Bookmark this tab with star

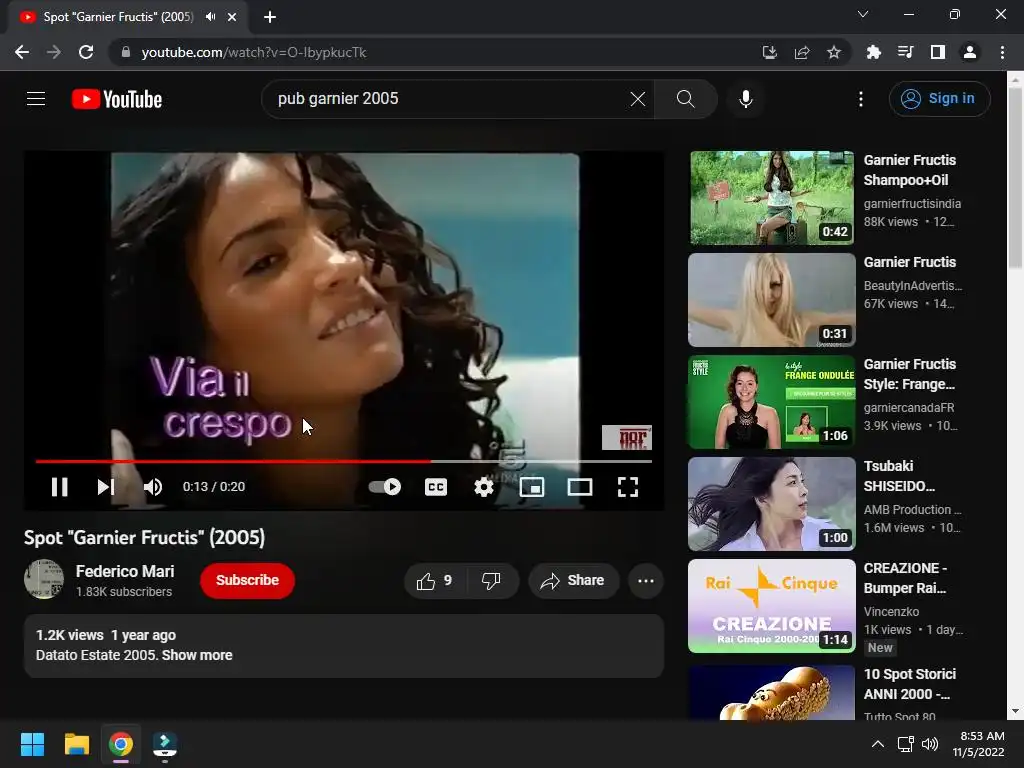click(834, 52)
